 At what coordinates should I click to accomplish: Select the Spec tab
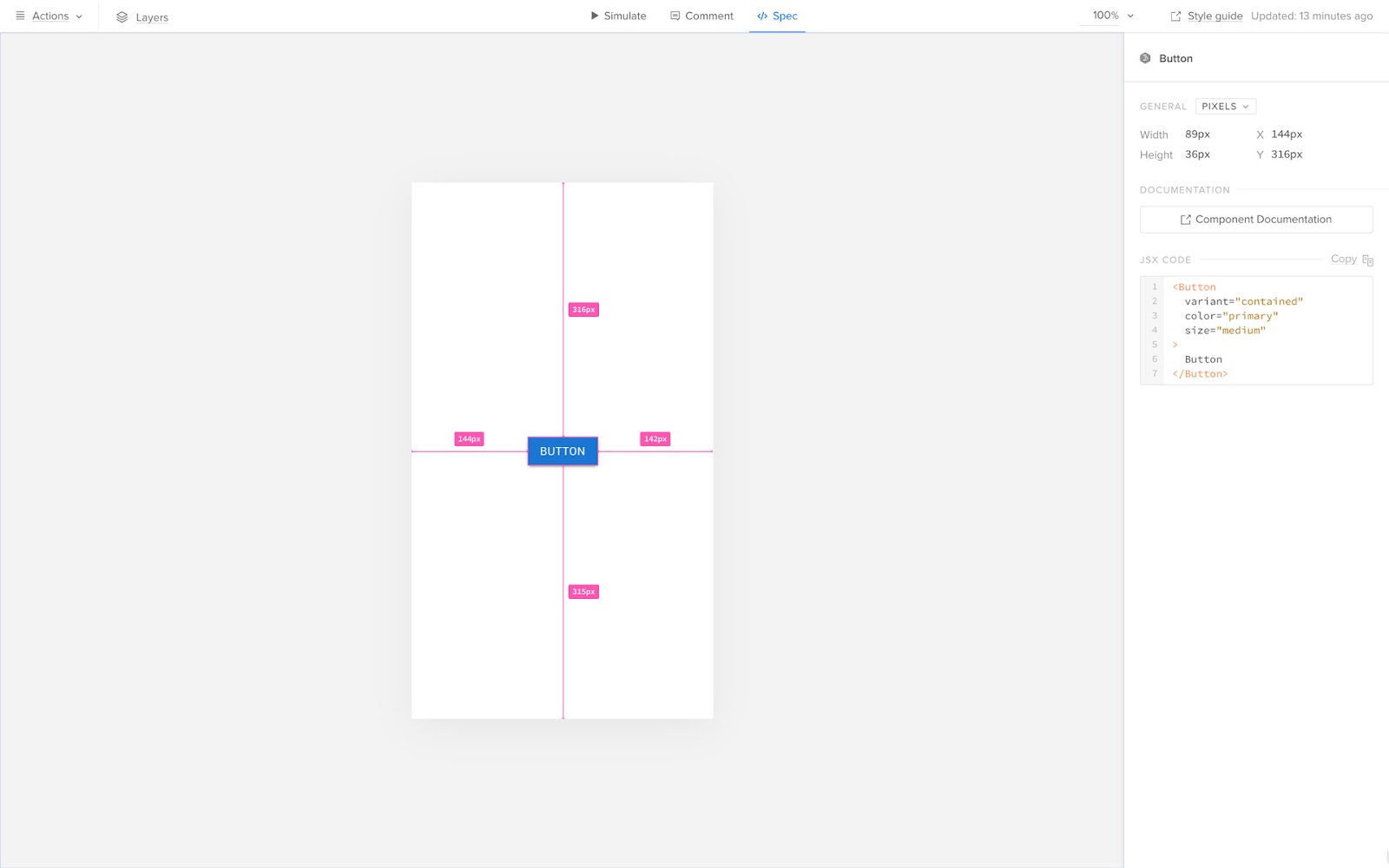coord(777,16)
